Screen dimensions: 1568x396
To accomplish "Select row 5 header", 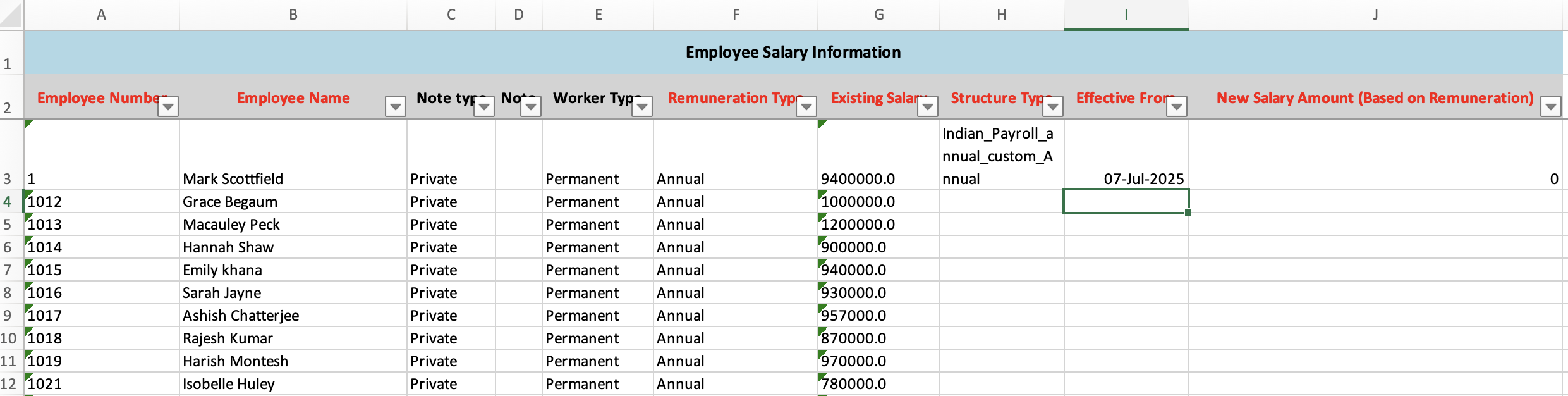I will pos(8,225).
